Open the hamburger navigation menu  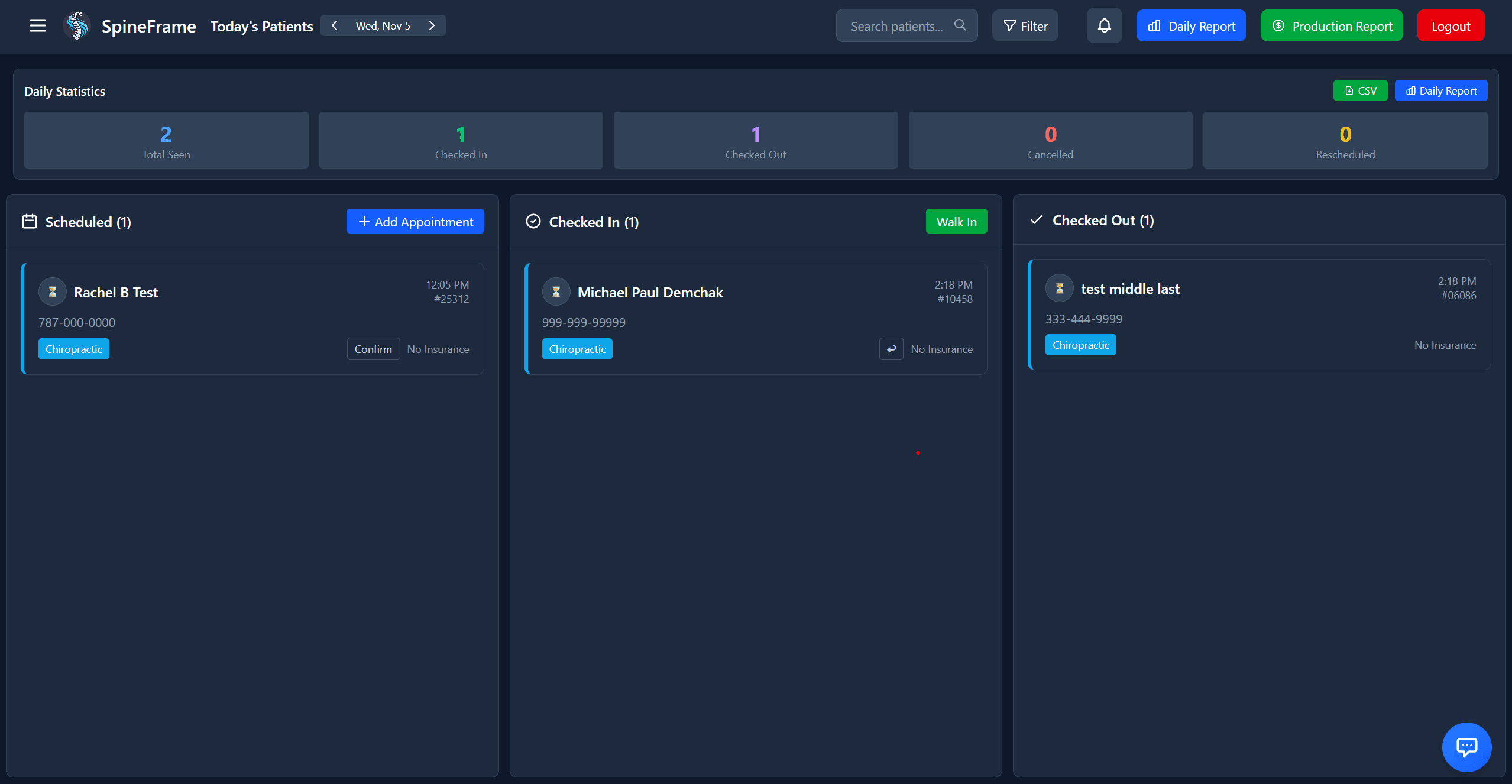tap(38, 25)
